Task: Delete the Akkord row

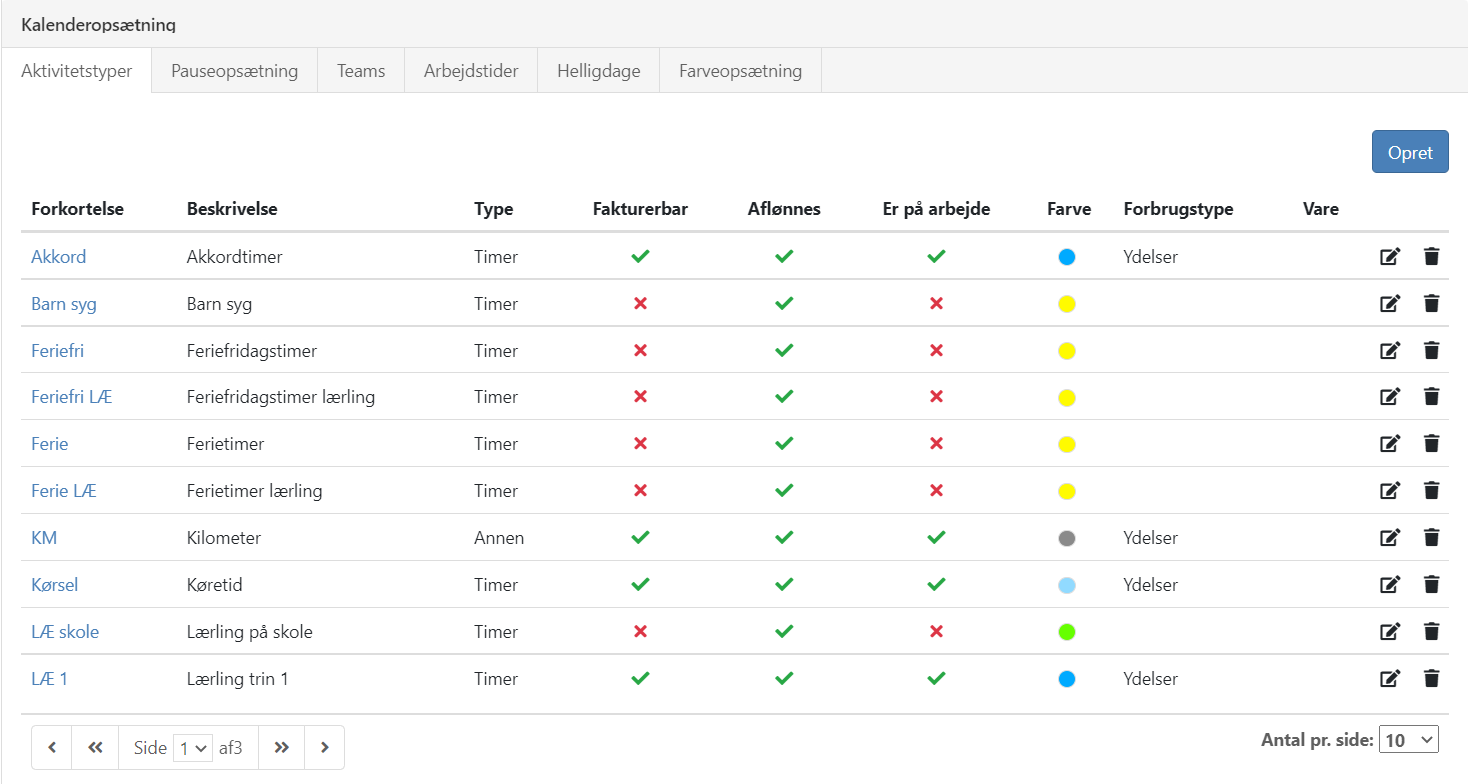Action: pyautogui.click(x=1431, y=257)
